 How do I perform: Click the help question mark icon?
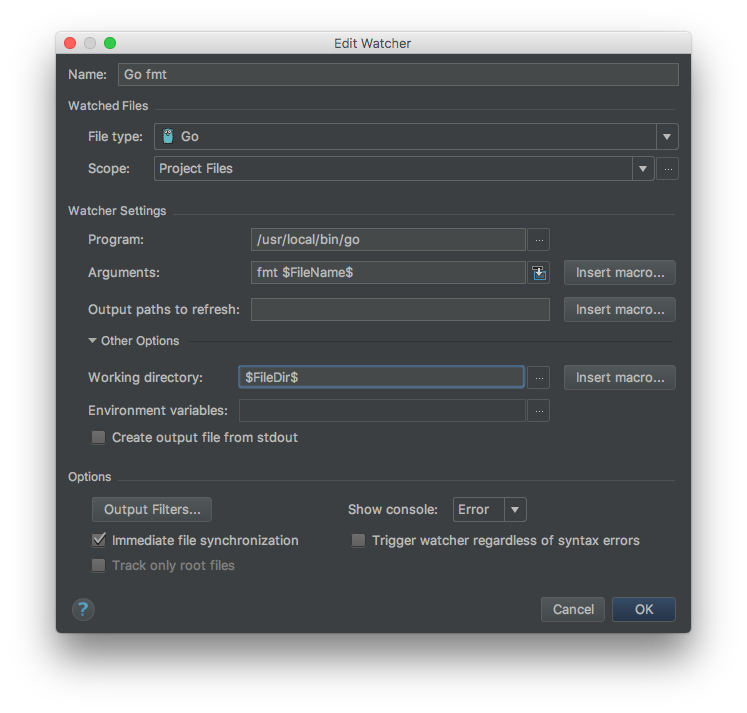point(83,609)
